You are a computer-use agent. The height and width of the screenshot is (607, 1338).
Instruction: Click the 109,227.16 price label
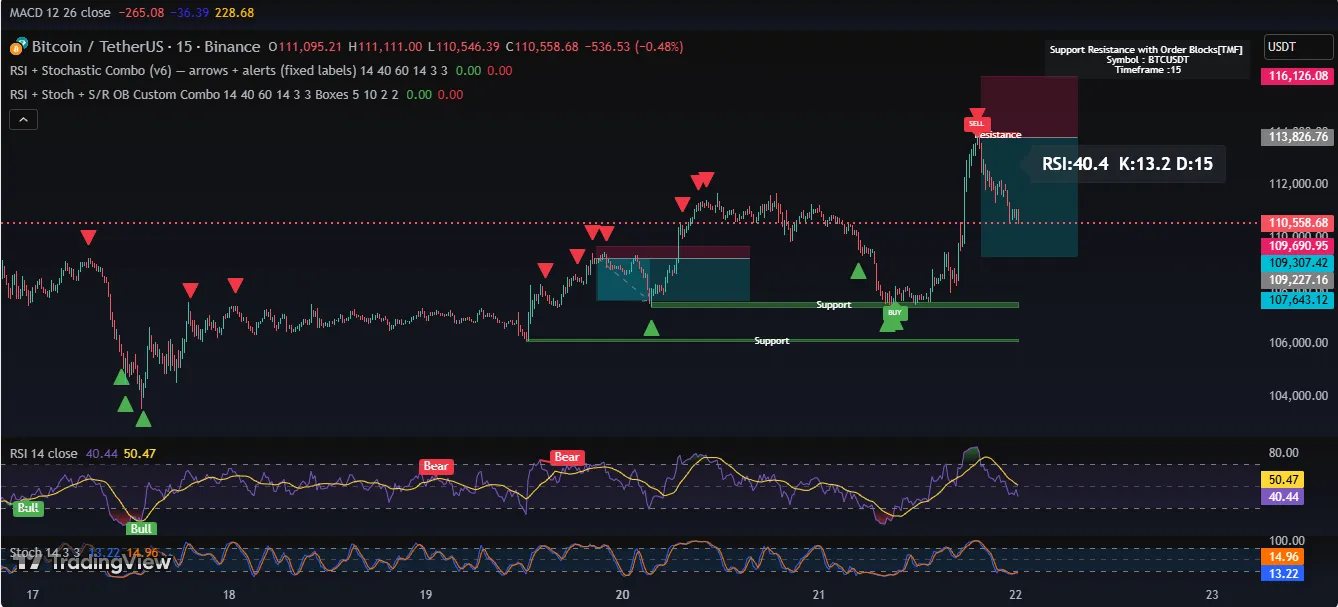(x=1298, y=280)
